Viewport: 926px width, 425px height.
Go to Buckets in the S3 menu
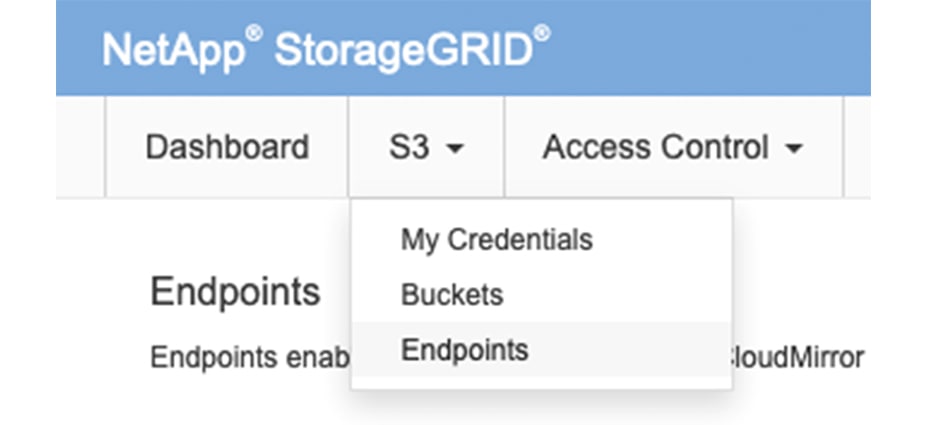point(452,295)
